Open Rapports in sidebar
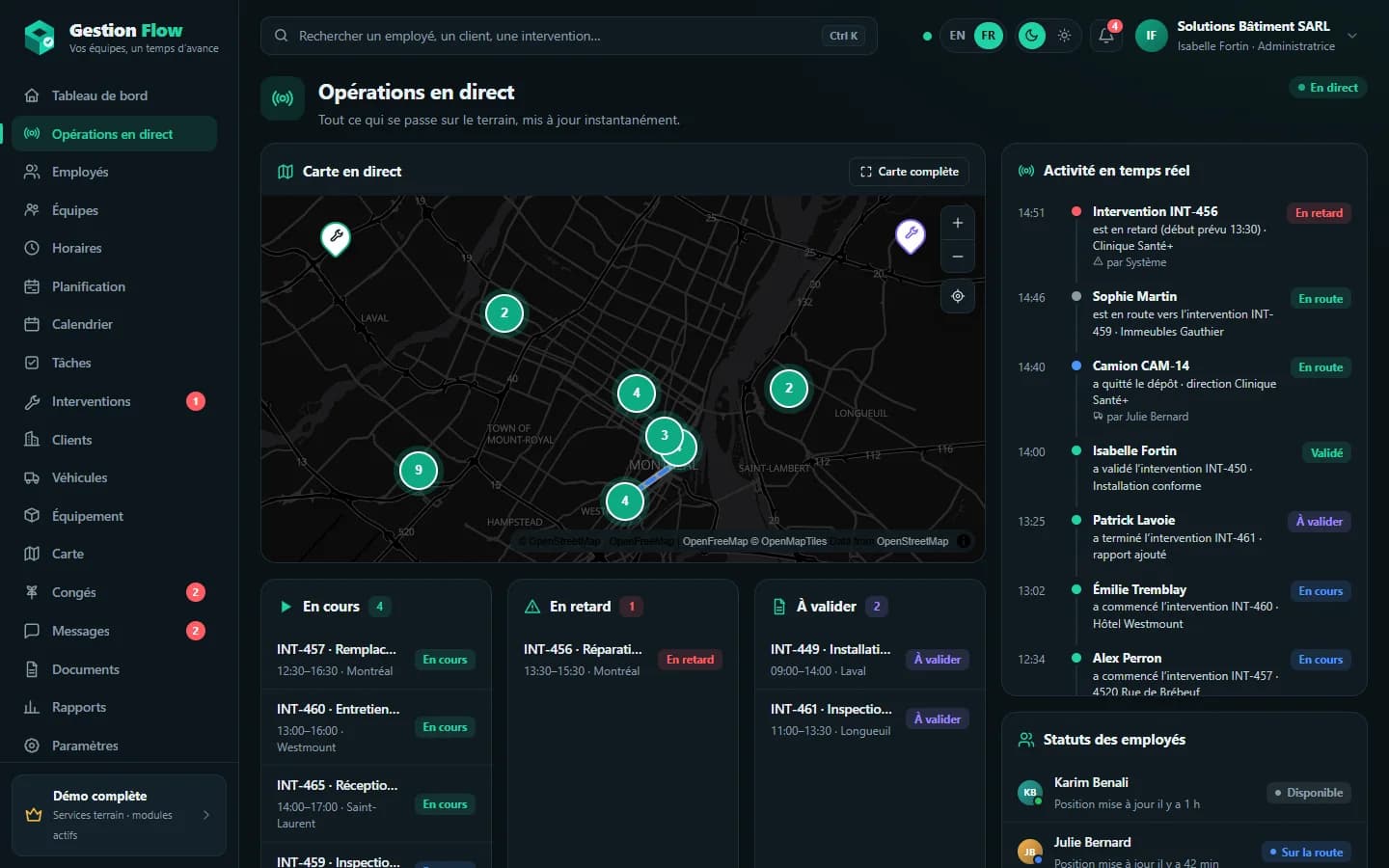 coord(114,707)
